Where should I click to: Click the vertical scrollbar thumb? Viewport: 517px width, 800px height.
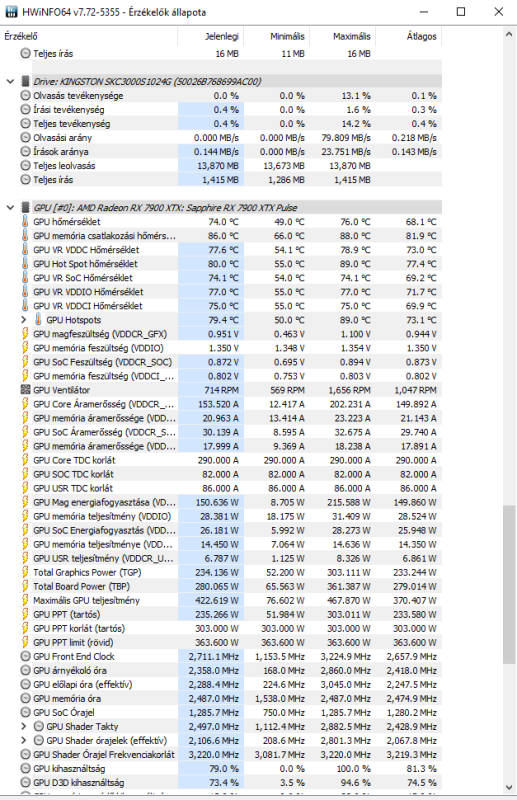(508, 584)
